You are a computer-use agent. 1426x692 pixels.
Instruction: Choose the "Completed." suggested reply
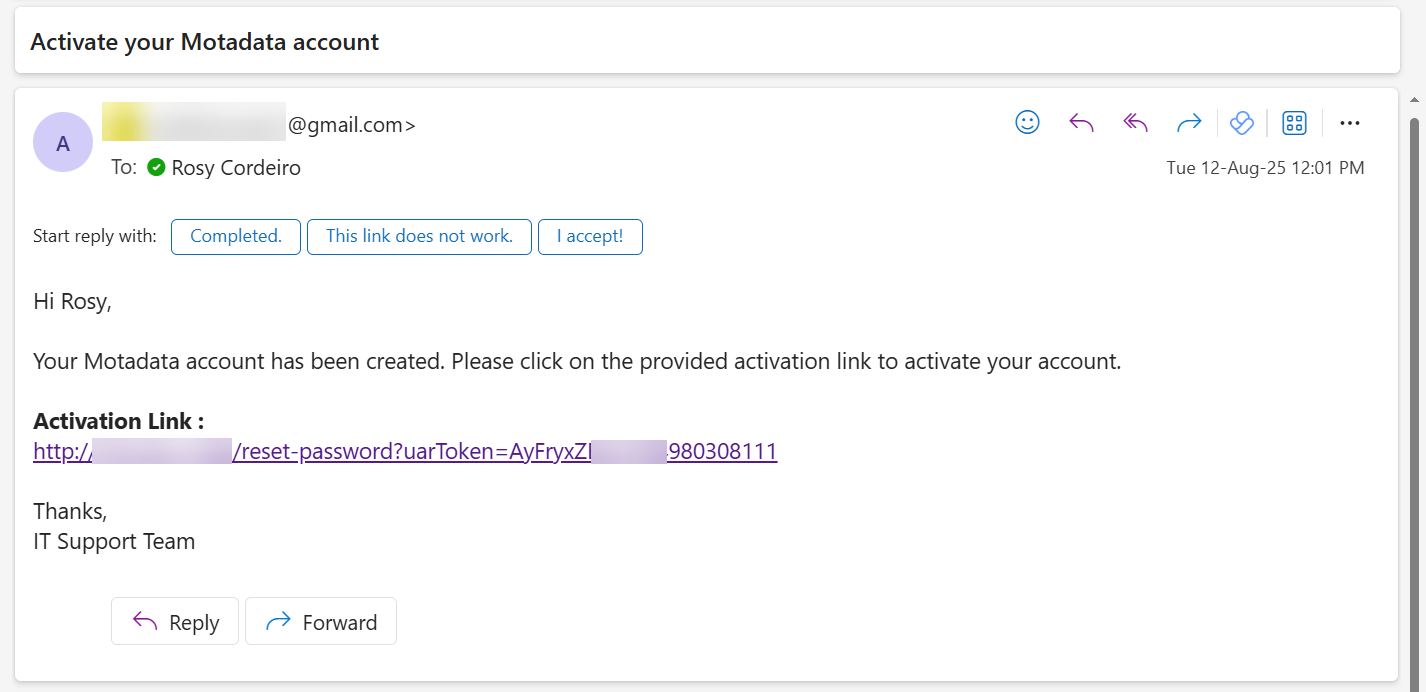(x=236, y=236)
